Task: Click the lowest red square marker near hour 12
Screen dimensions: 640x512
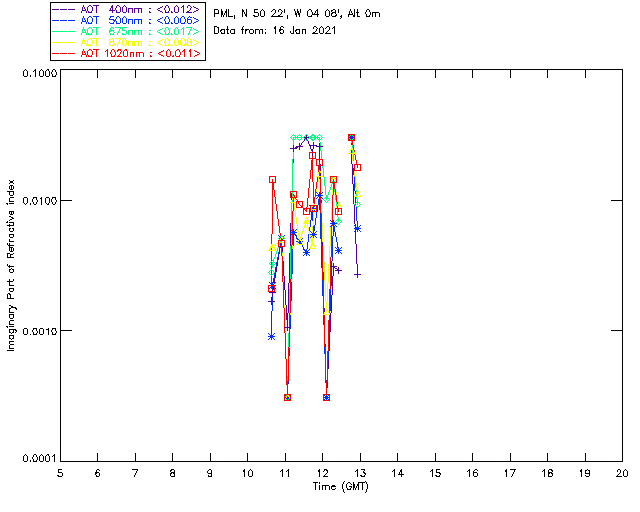Action: point(326,397)
